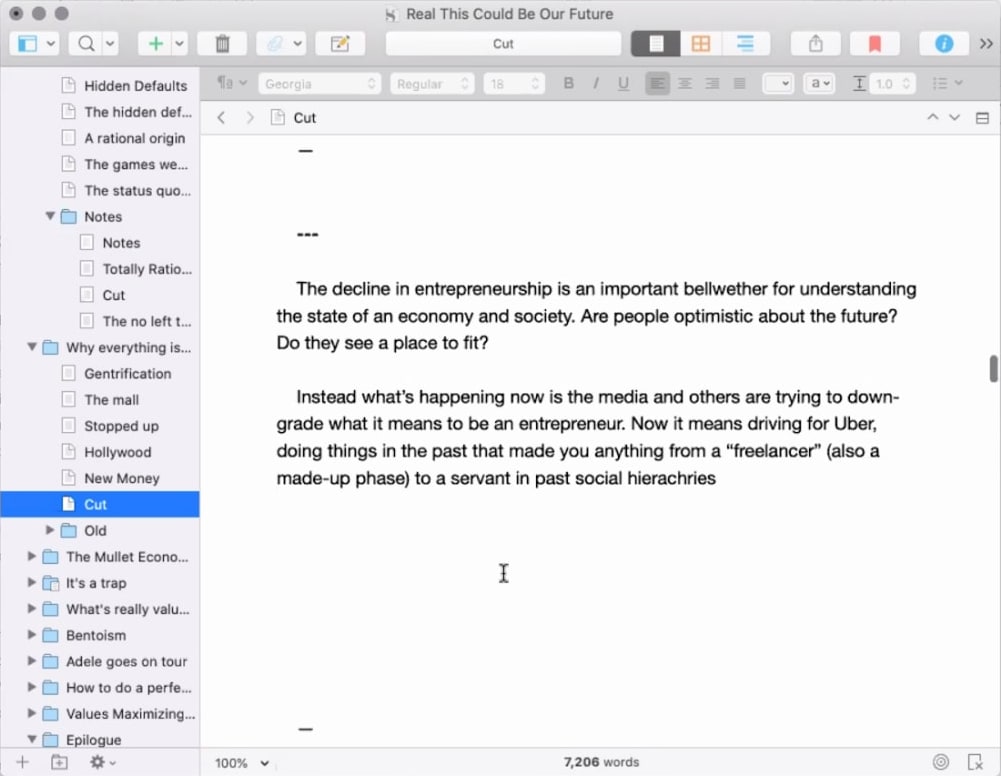Split the editor using the split icon

[x=982, y=118]
